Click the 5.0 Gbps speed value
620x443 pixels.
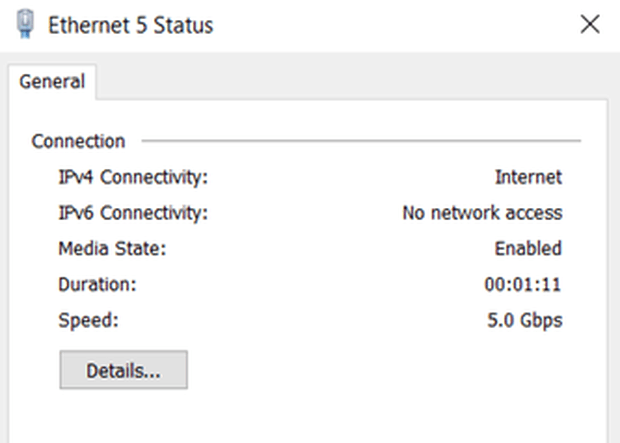click(525, 320)
